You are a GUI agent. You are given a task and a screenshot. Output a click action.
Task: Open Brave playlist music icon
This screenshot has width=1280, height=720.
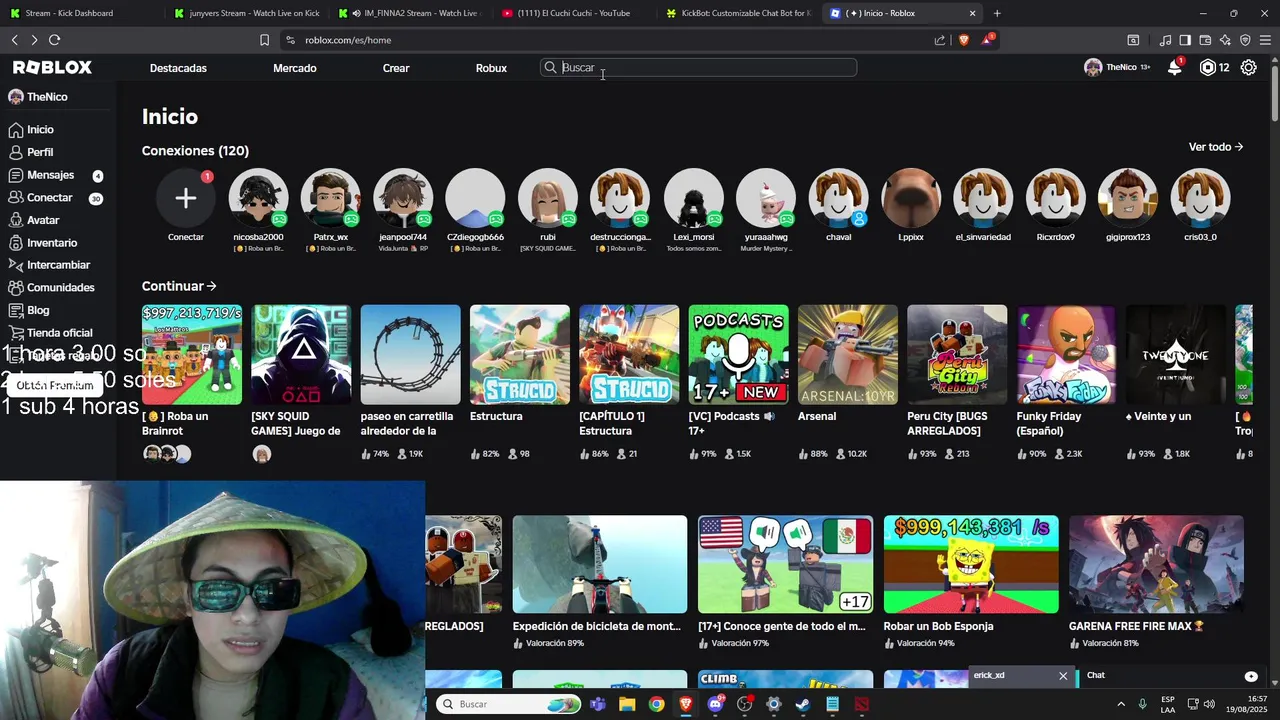point(1166,40)
